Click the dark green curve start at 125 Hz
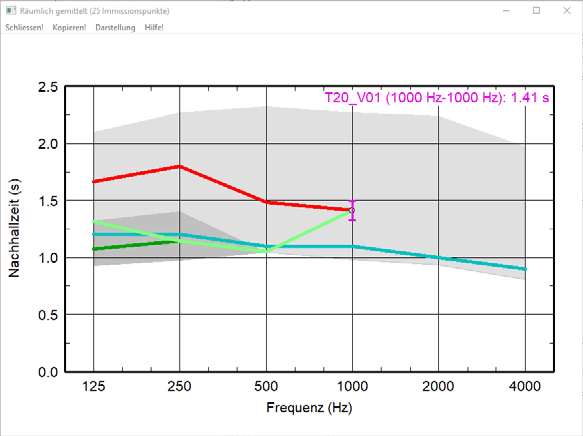Viewport: 583px width, 436px height. pos(94,249)
